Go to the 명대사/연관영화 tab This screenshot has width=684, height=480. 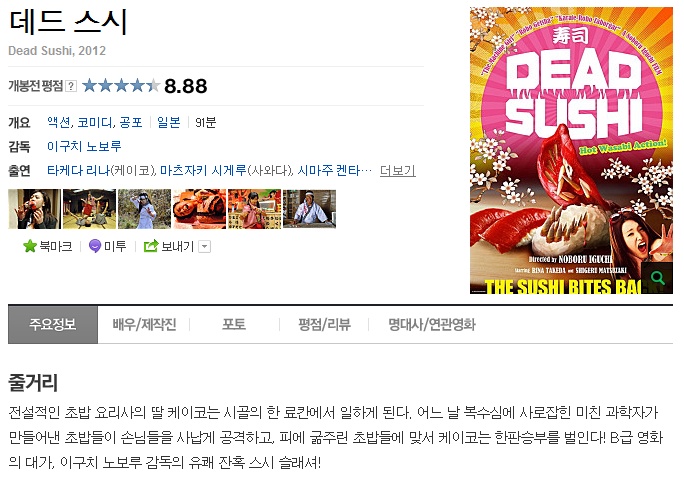pos(432,324)
